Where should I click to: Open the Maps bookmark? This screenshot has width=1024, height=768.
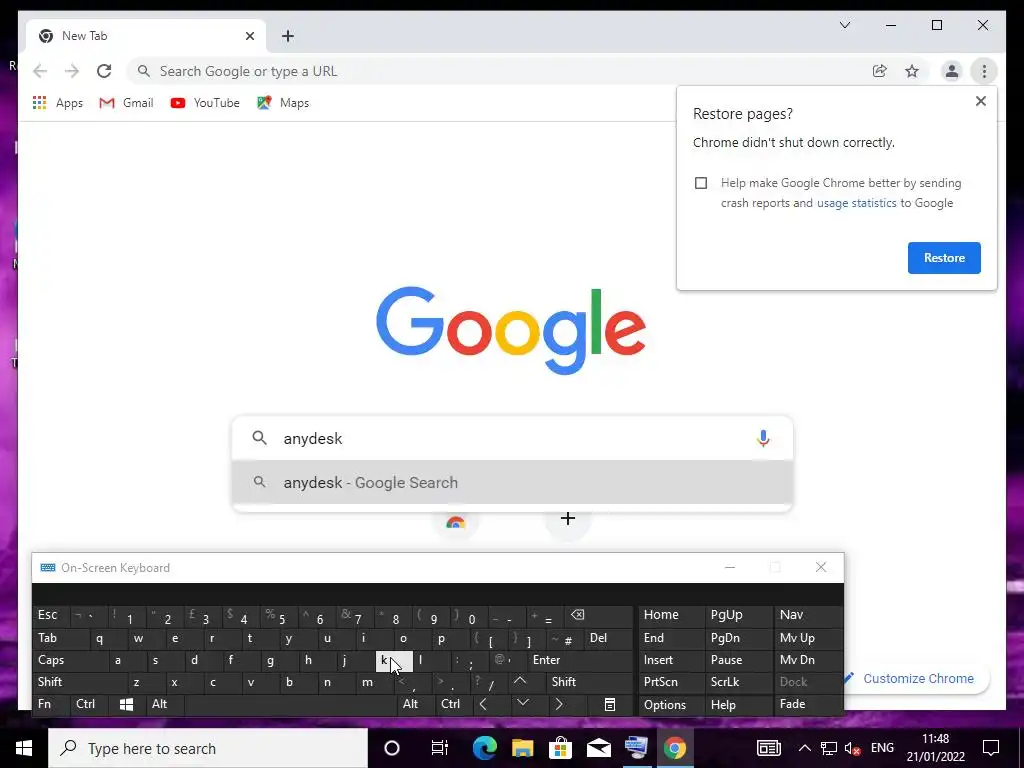point(283,103)
